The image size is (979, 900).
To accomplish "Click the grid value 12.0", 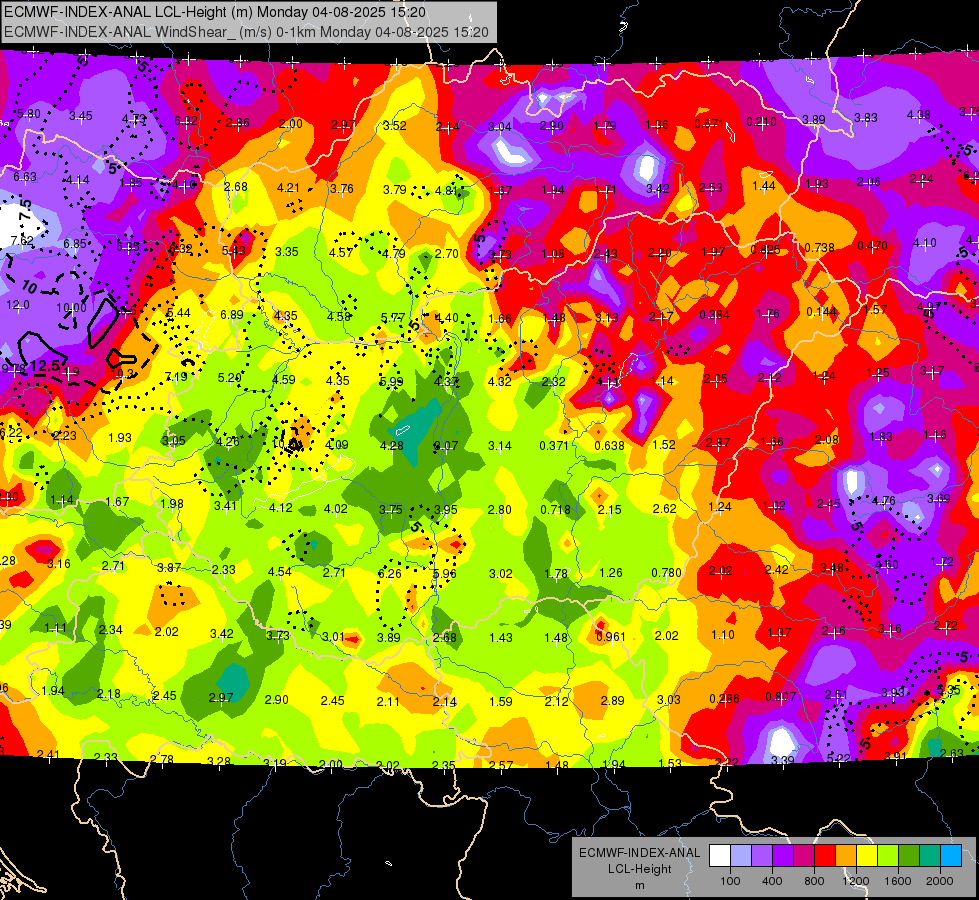I will (x=17, y=305).
